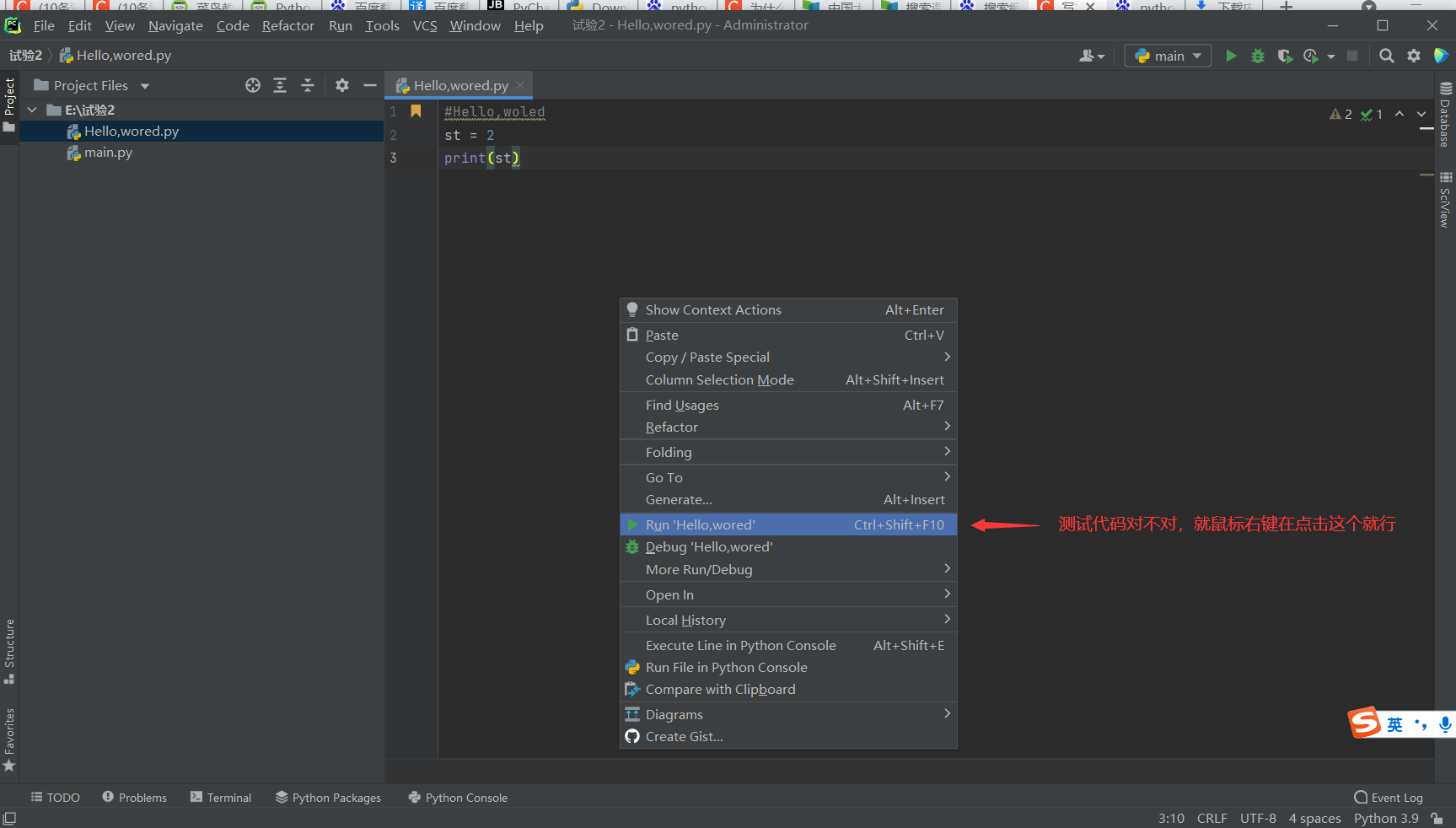This screenshot has height=828, width=1456.
Task: Choose Generate... in context menu
Action: (x=788, y=499)
